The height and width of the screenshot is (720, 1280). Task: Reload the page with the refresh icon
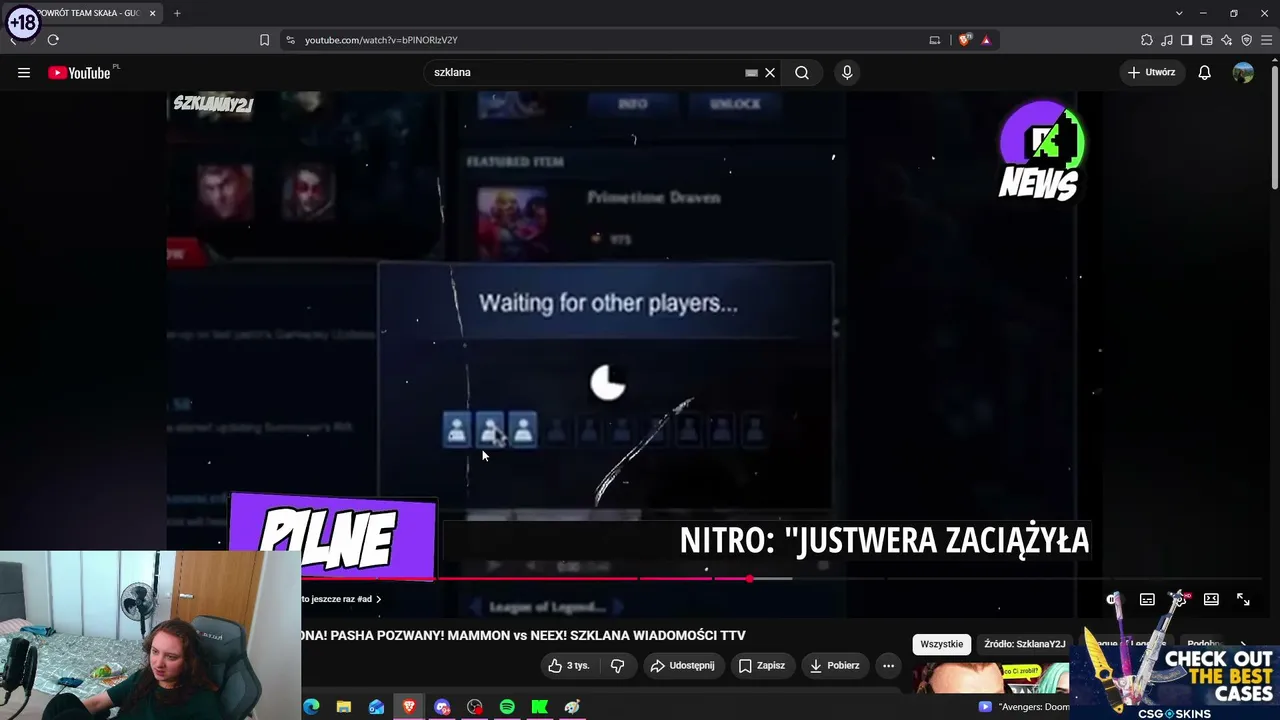coord(53,40)
